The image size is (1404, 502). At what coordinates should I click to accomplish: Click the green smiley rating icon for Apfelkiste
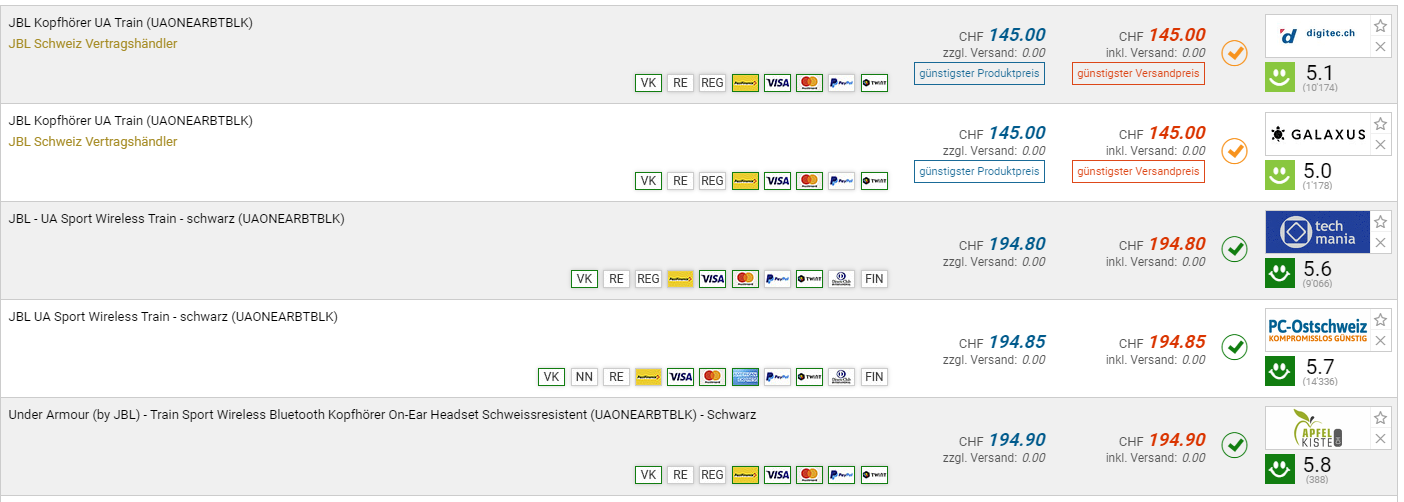tap(1279, 467)
